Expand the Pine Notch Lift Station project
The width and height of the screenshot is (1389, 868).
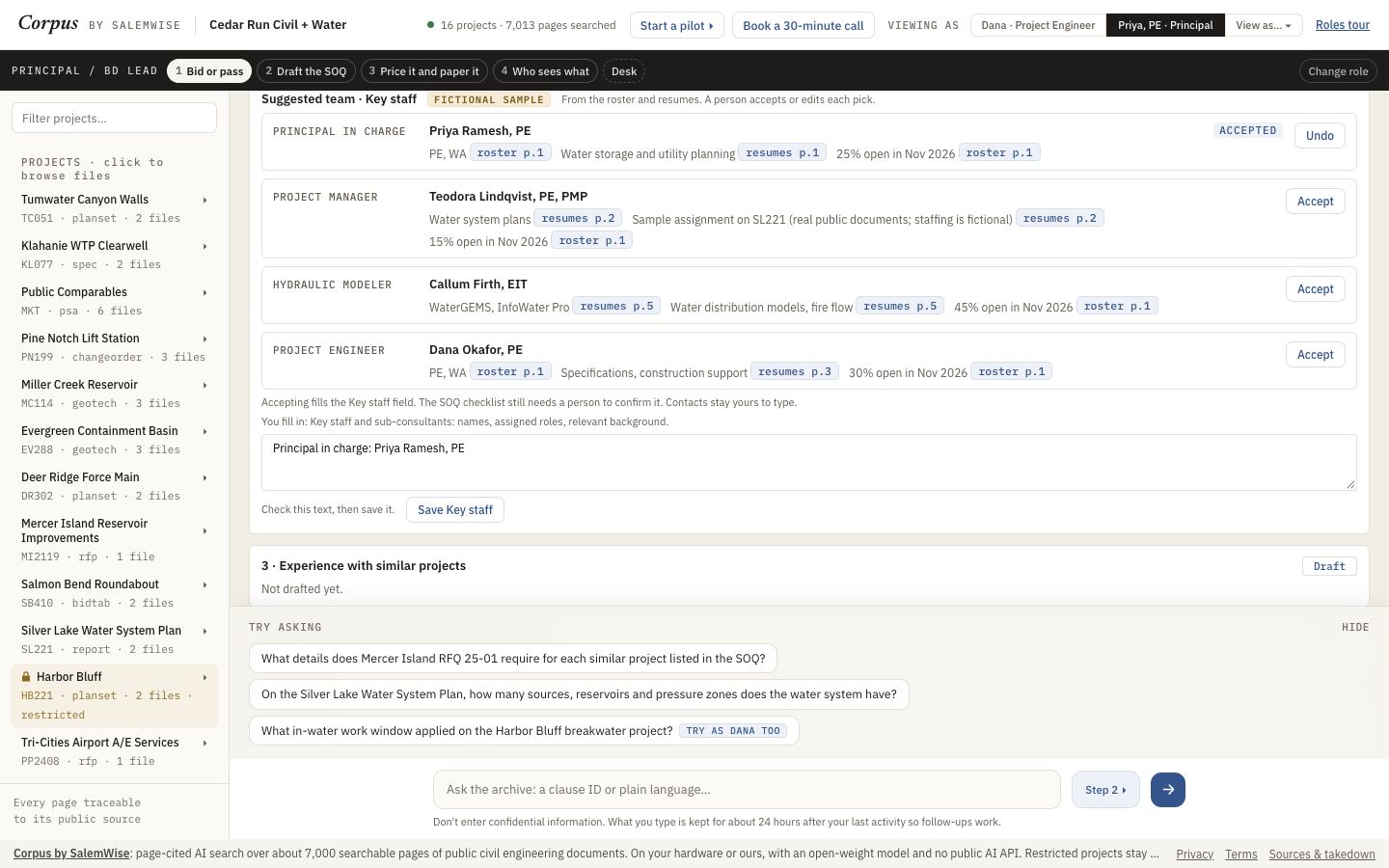click(204, 339)
